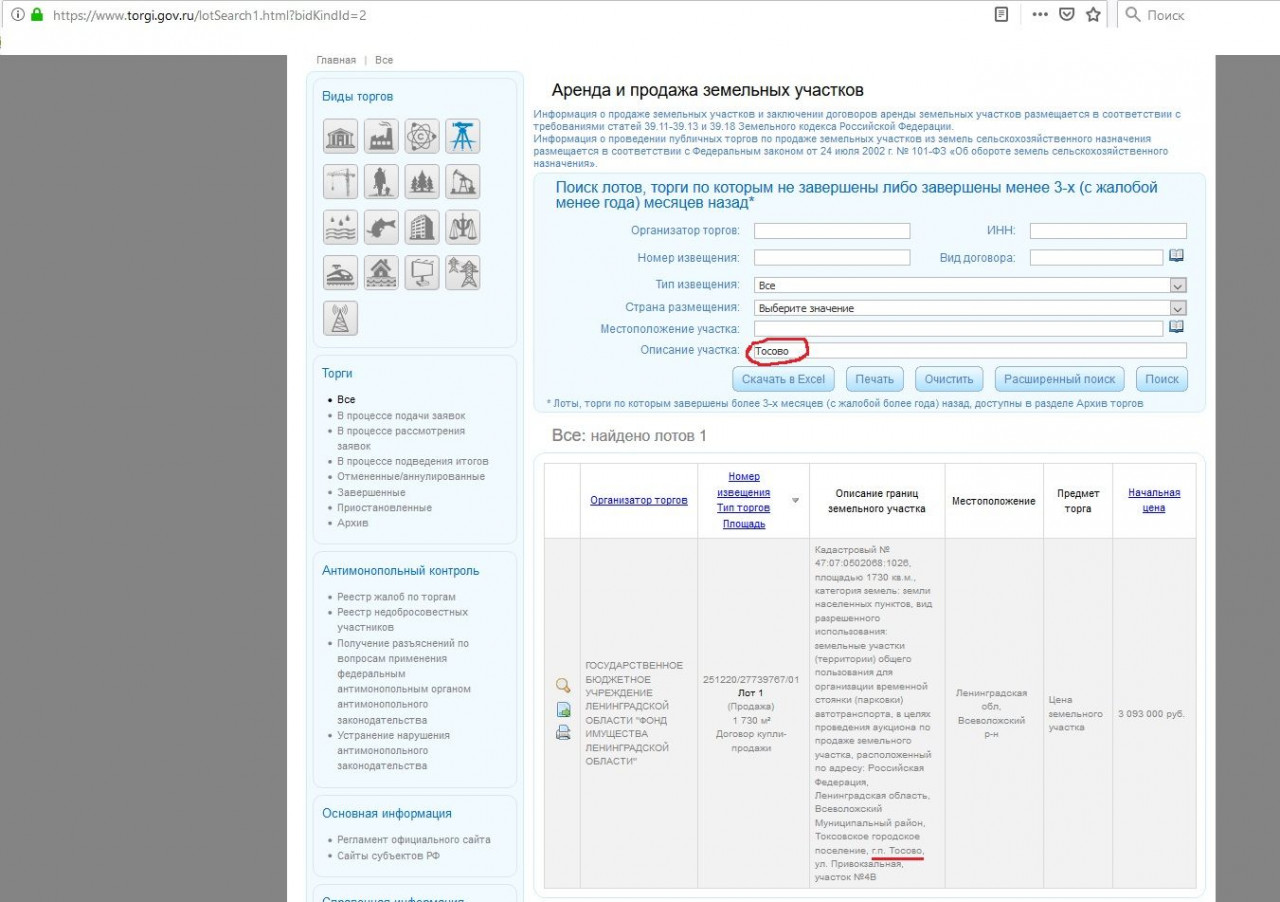Show site security info via padlock icon
Image resolution: width=1280 pixels, height=902 pixels.
38,15
